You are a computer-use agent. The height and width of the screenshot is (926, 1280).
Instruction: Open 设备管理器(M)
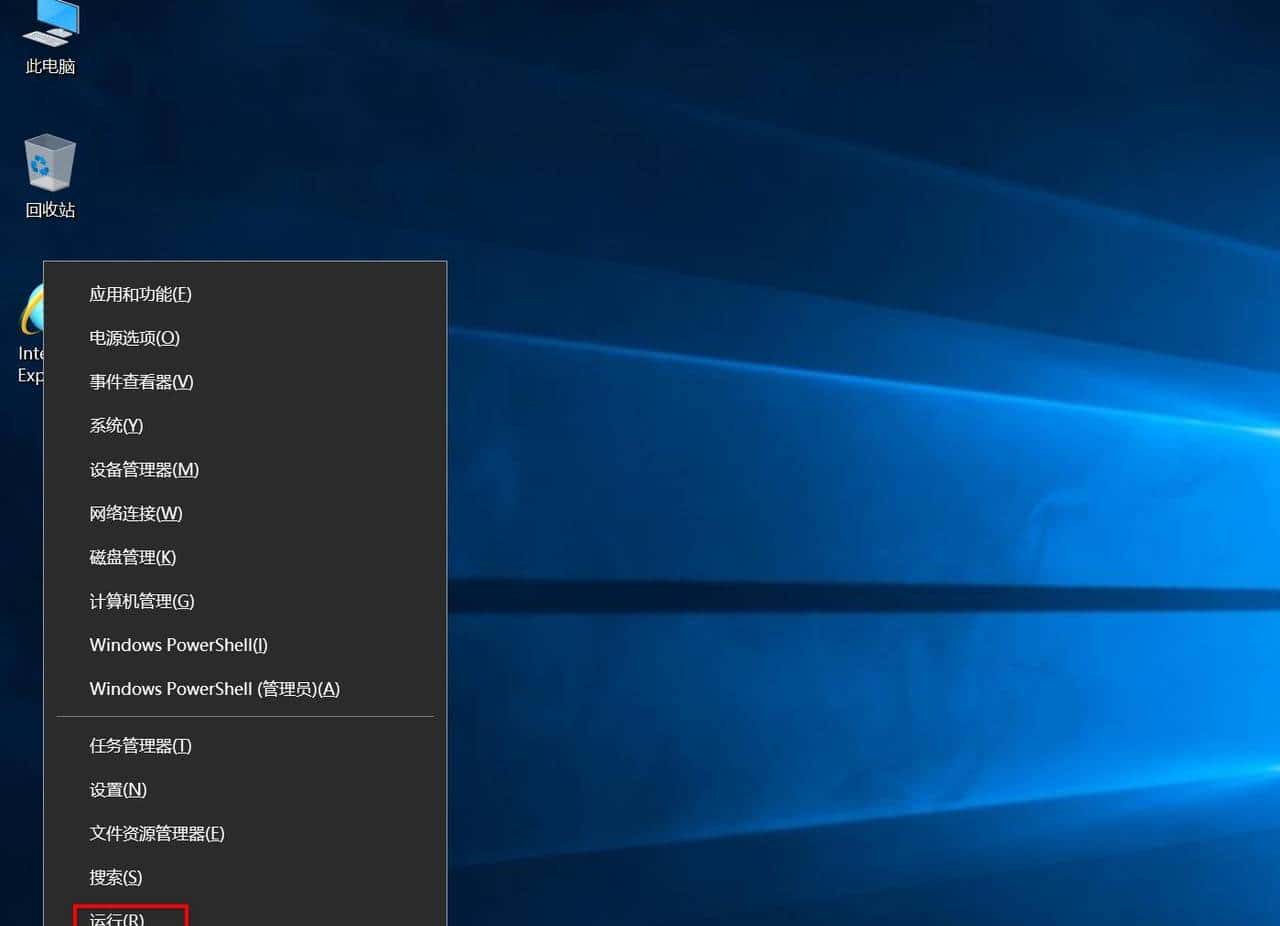pyautogui.click(x=144, y=469)
